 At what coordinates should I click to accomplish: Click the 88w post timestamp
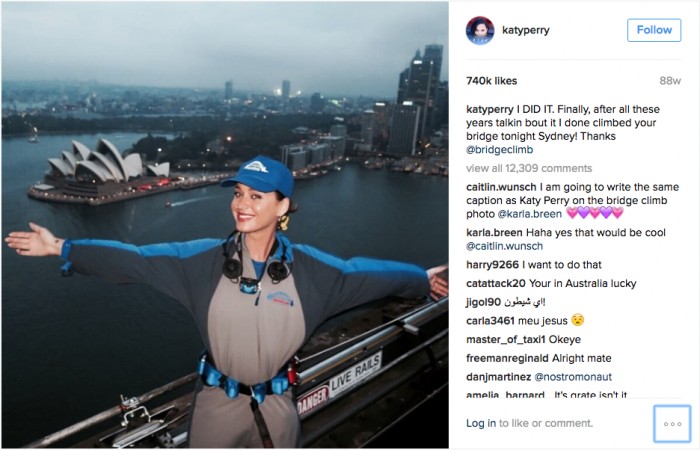[x=670, y=81]
